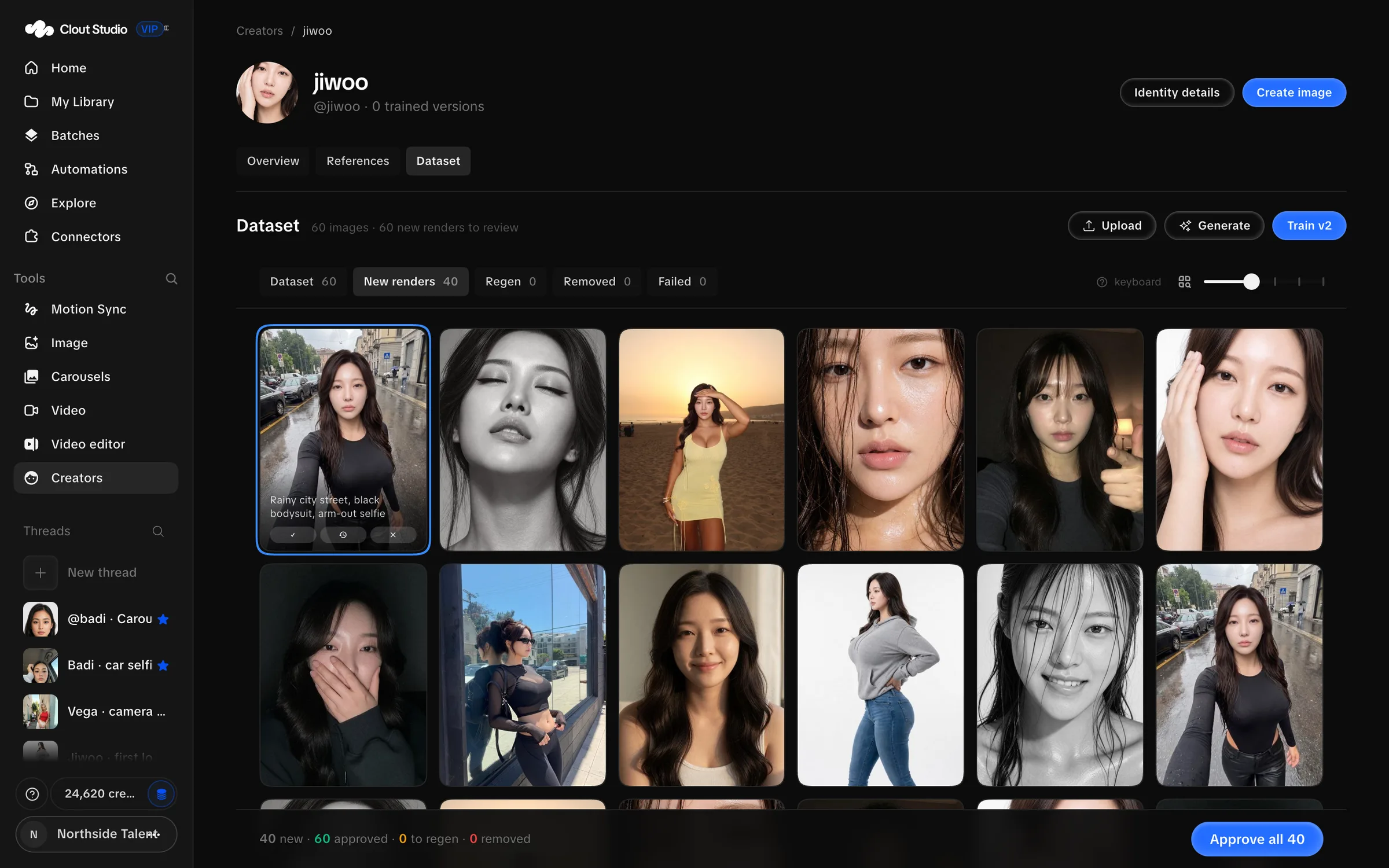Remove the rainy city street render with the X
The image size is (1389, 868).
point(393,535)
